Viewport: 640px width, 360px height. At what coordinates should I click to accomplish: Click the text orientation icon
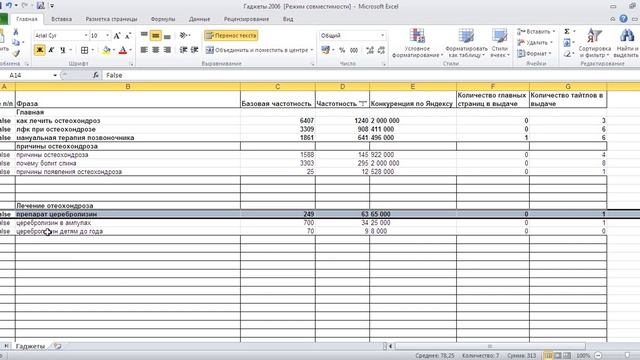click(183, 36)
